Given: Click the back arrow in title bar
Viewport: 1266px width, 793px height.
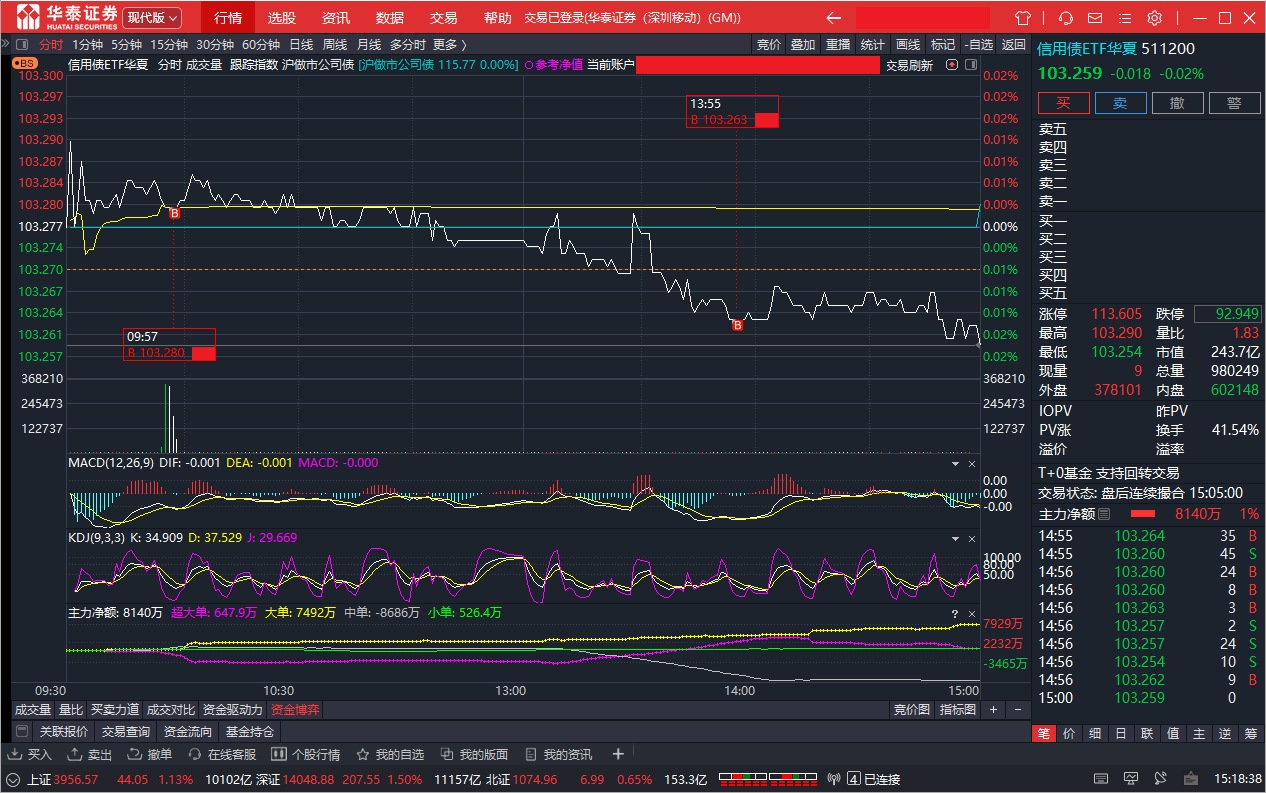Looking at the screenshot, I should pyautogui.click(x=833, y=18).
